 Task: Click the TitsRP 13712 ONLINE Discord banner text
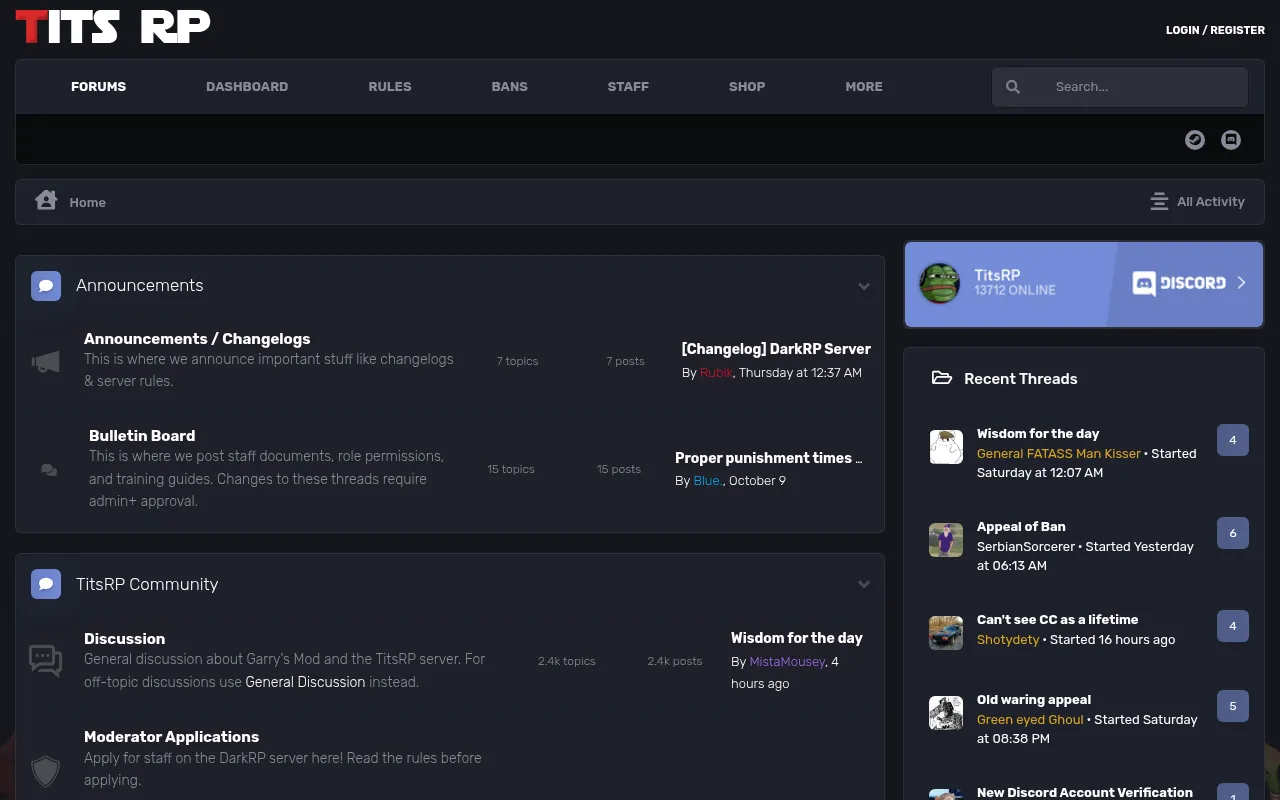[x=1015, y=283]
